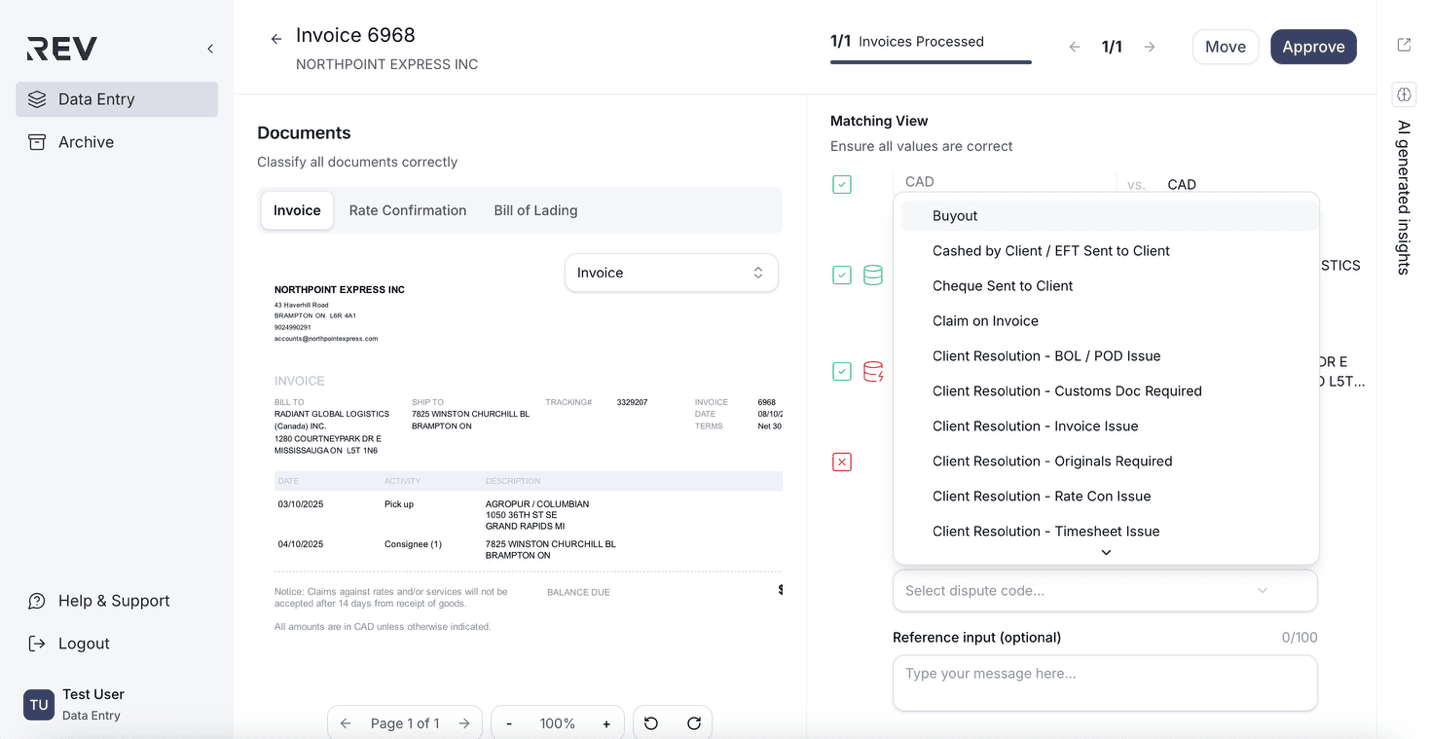Image resolution: width=1429 pixels, height=739 pixels.
Task: Zoom out of document with minus
Action: pyautogui.click(x=509, y=723)
